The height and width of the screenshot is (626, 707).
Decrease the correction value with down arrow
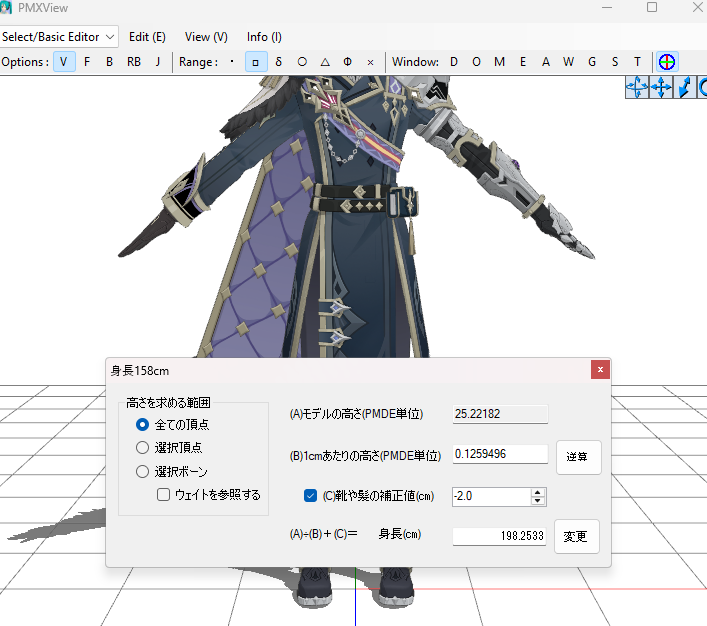537,501
